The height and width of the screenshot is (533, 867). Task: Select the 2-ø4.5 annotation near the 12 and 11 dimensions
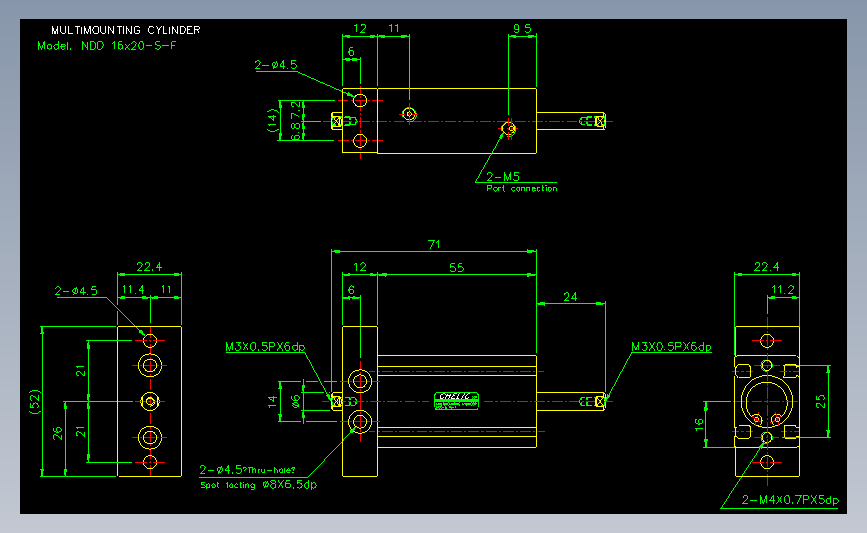276,65
